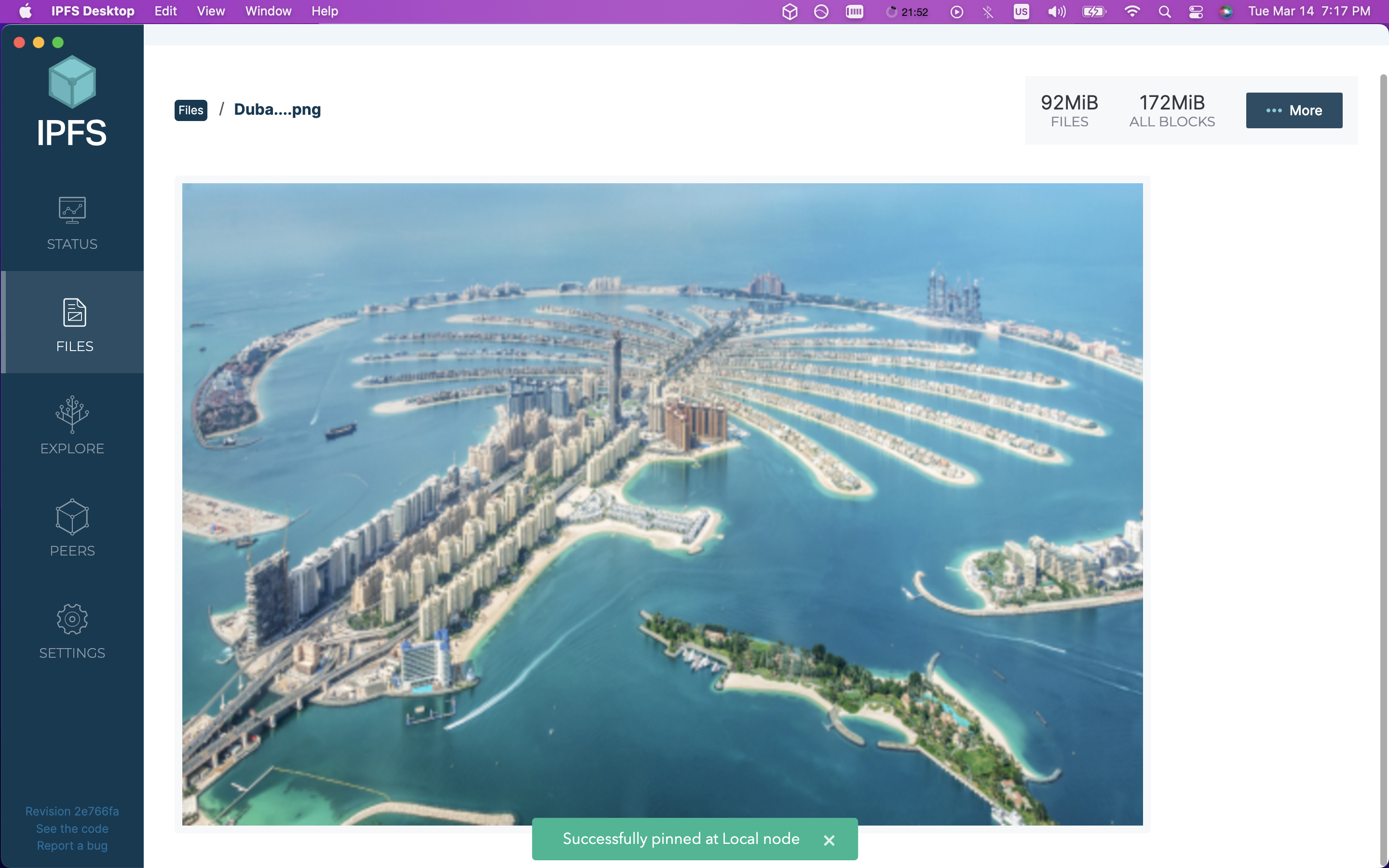Viewport: 1389px width, 868px height.
Task: Click the IPFS cube logo
Action: pos(72,82)
